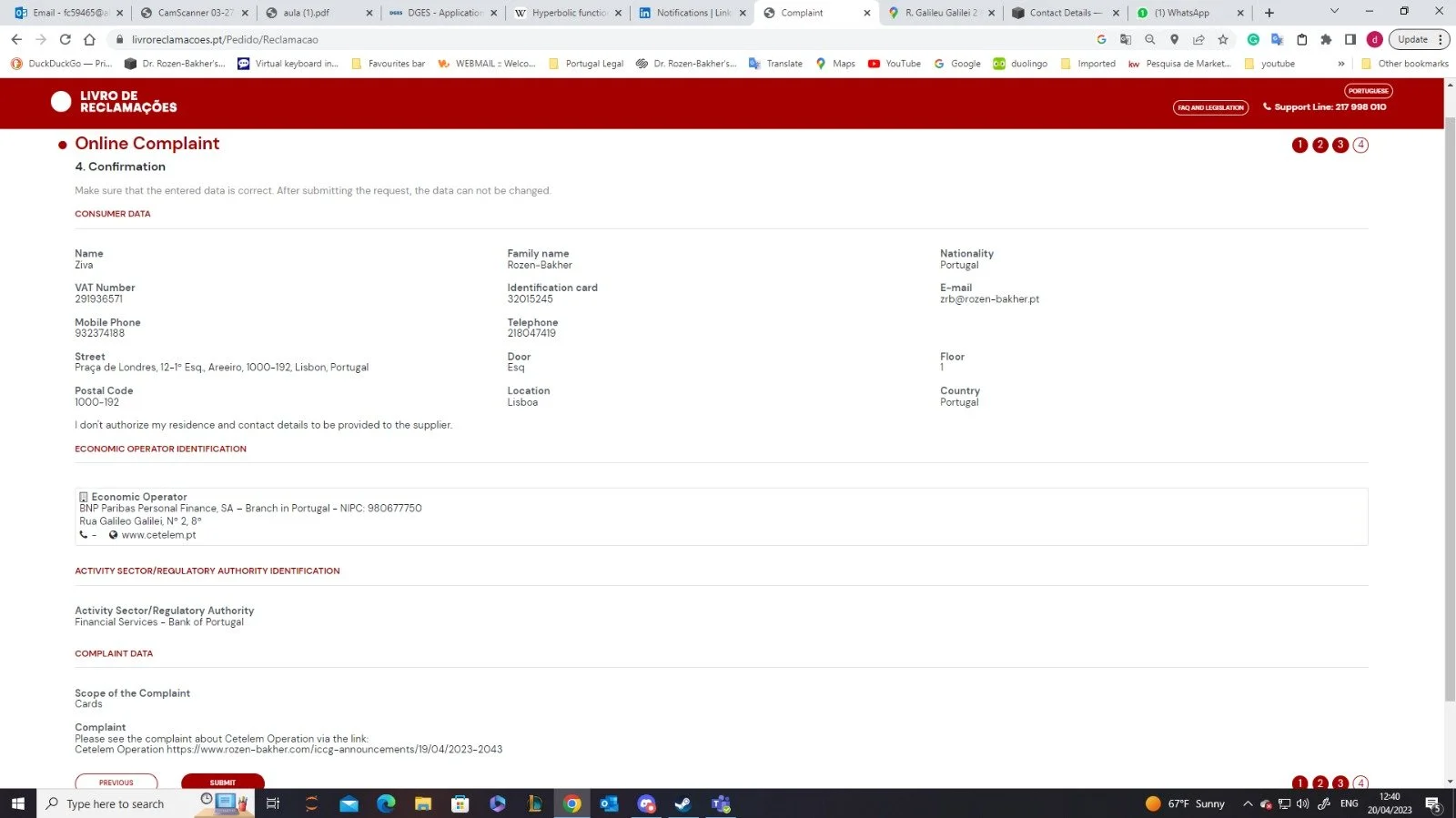1456x818 pixels.
Task: Open the Favourites bar bookmark folder
Action: click(388, 64)
